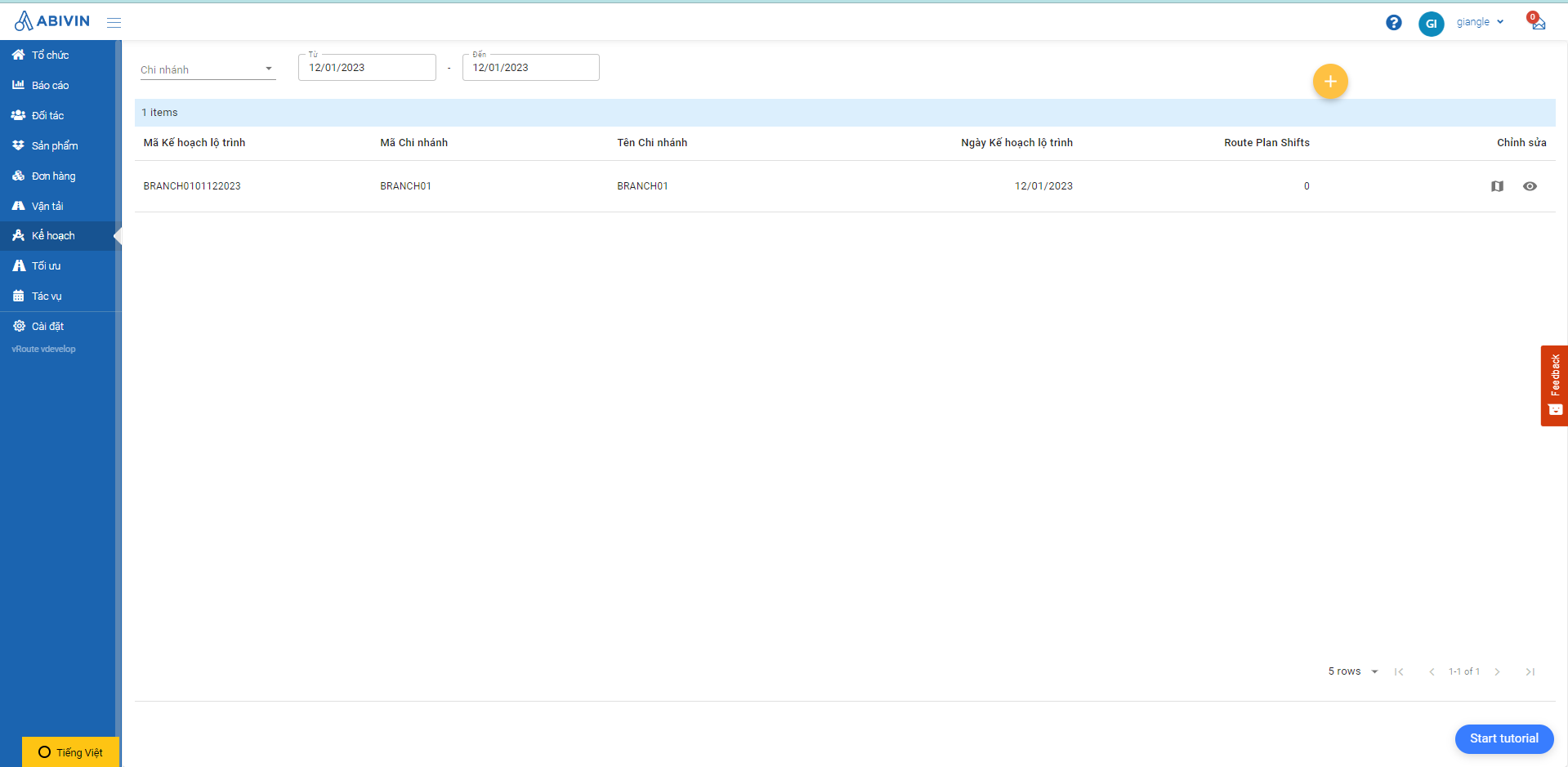Viewport: 1568px width, 767px height.
Task: Expand the Chi nhánh dropdown
Action: (208, 69)
